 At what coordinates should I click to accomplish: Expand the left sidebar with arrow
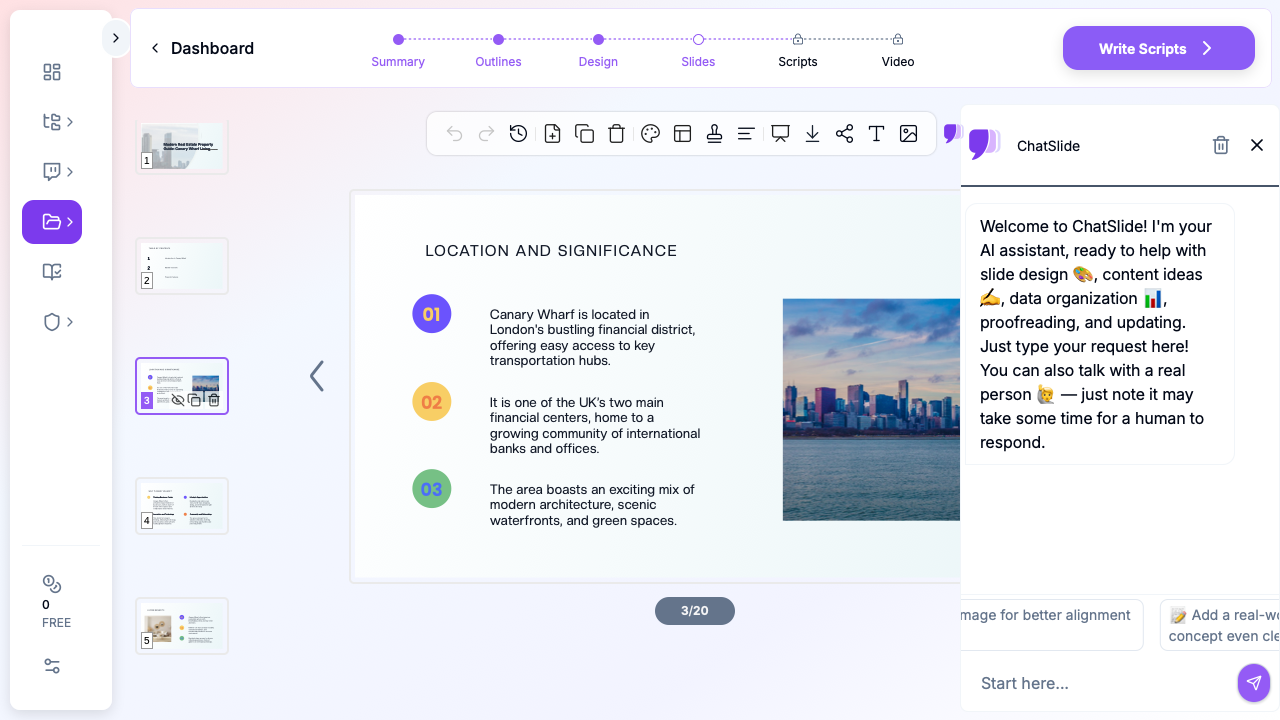pyautogui.click(x=115, y=38)
